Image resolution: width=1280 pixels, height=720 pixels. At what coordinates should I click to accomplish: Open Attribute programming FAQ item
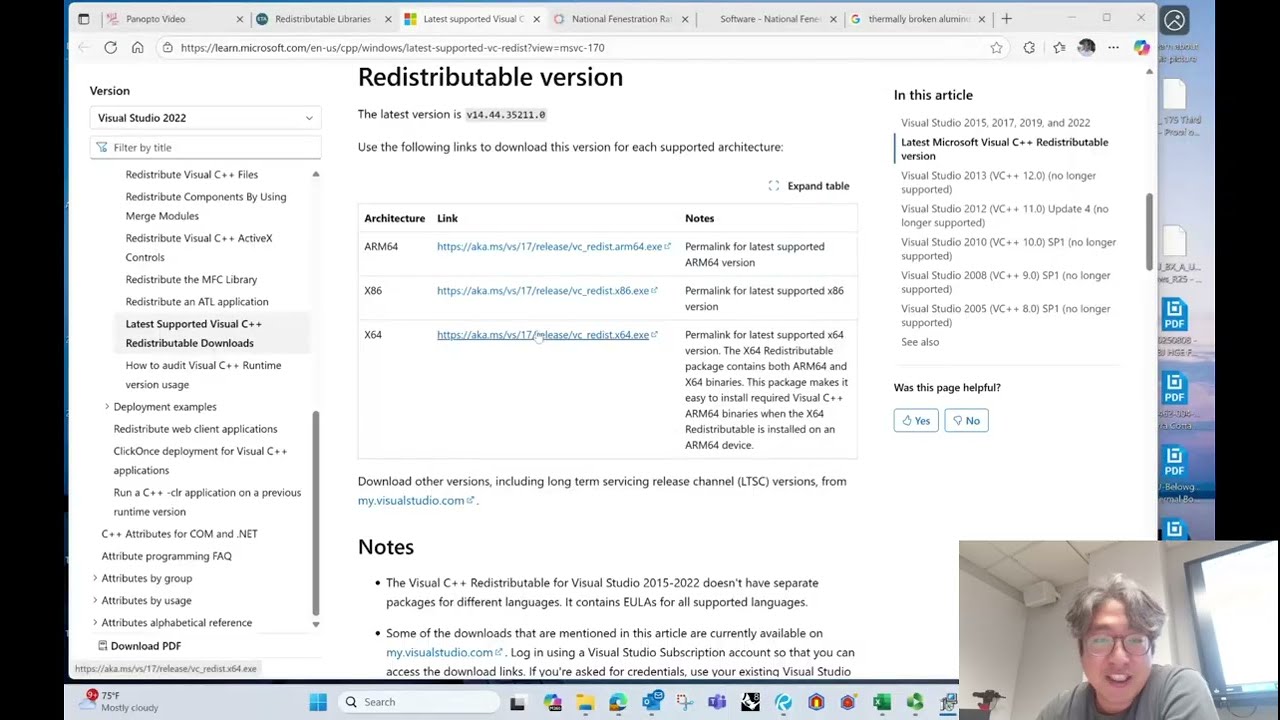(166, 556)
